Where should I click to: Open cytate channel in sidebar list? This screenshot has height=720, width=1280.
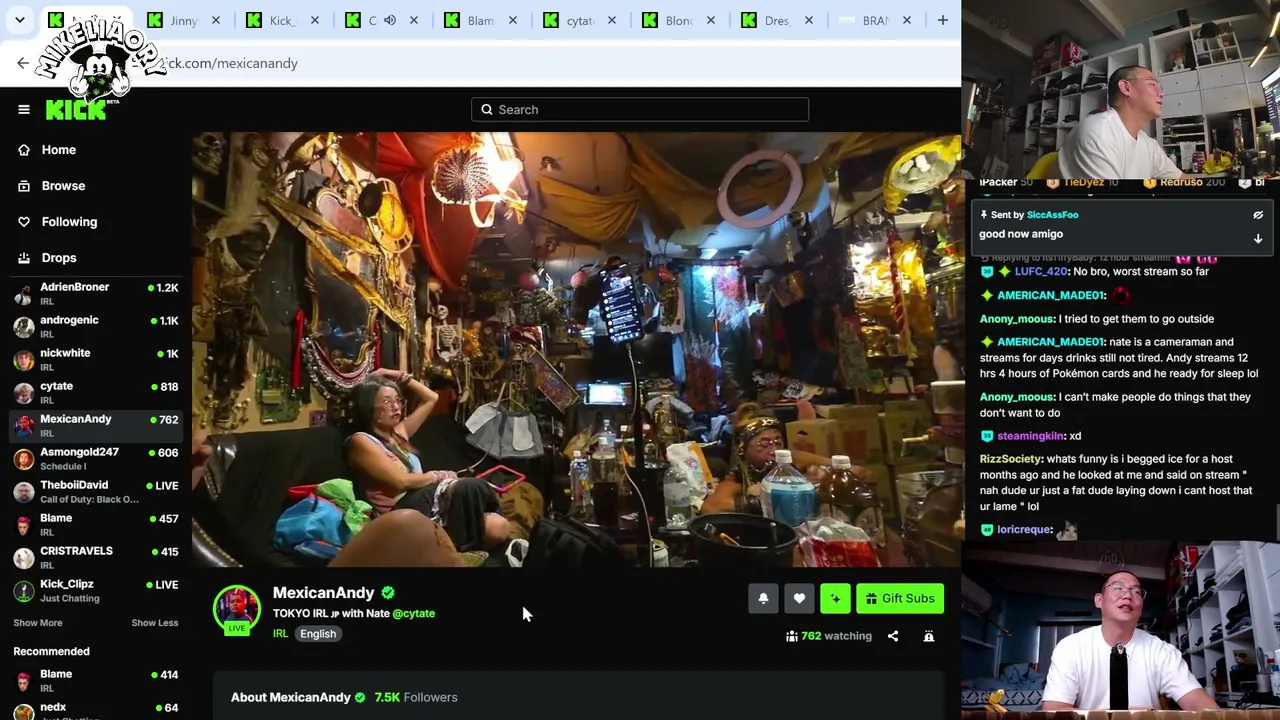click(96, 393)
